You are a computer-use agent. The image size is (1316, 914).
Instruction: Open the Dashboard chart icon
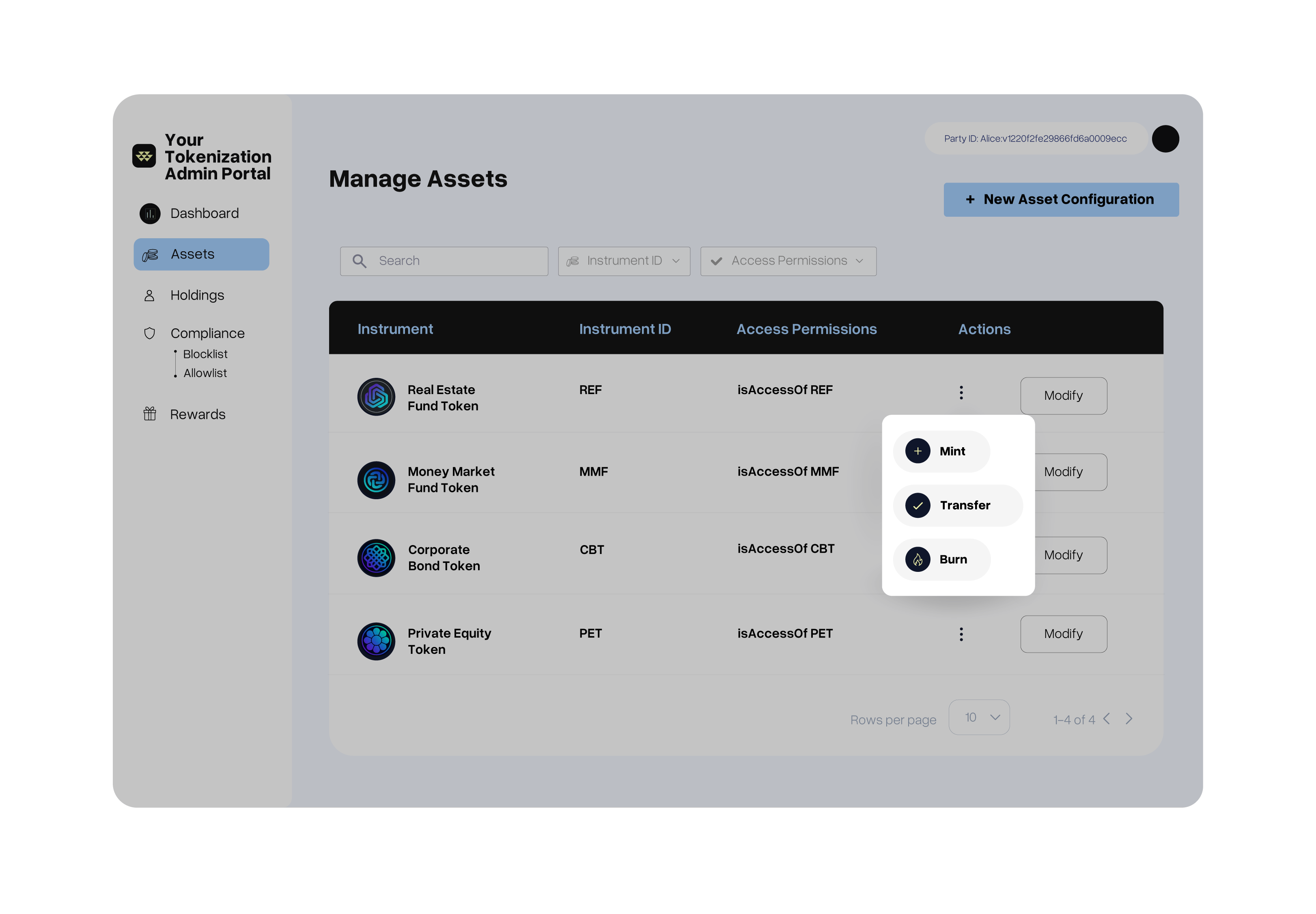pyautogui.click(x=150, y=213)
